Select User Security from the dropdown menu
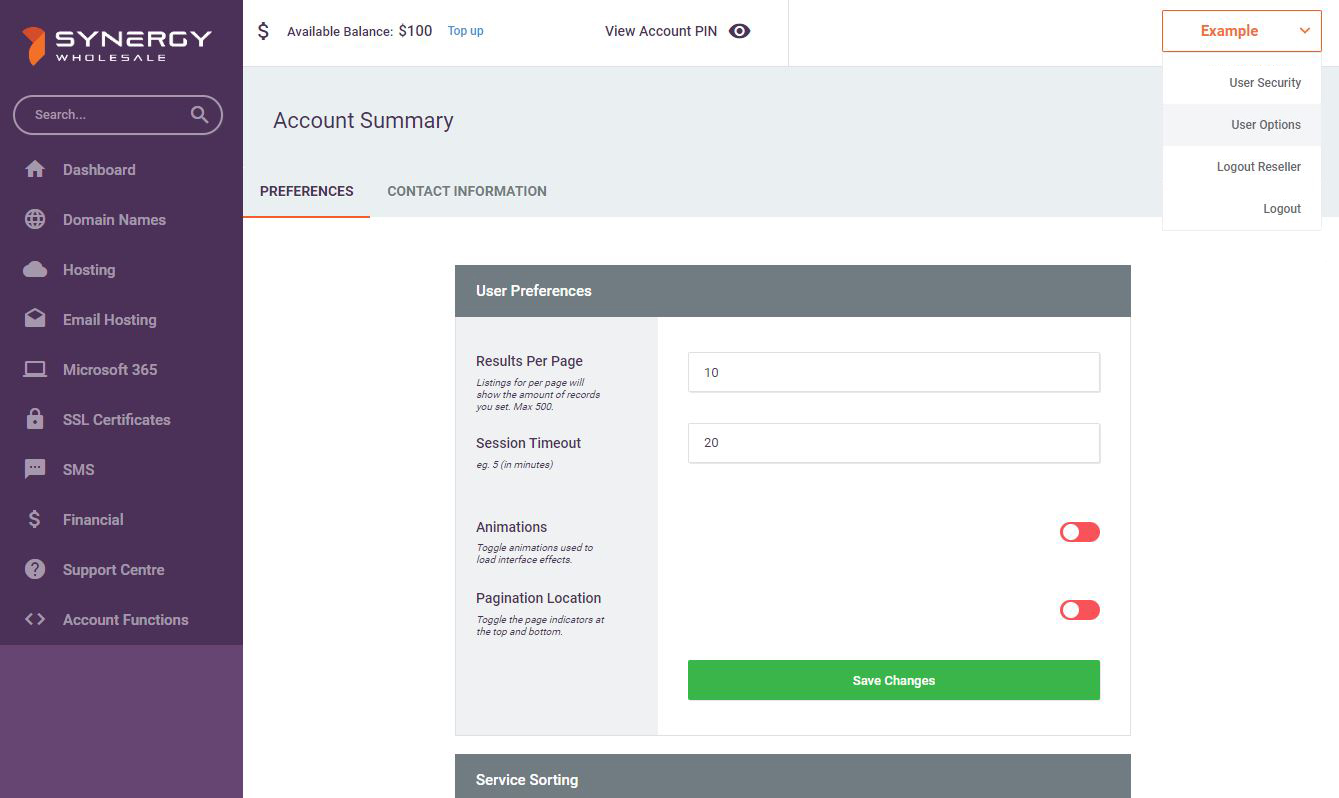This screenshot has width=1339, height=798. 1264,83
